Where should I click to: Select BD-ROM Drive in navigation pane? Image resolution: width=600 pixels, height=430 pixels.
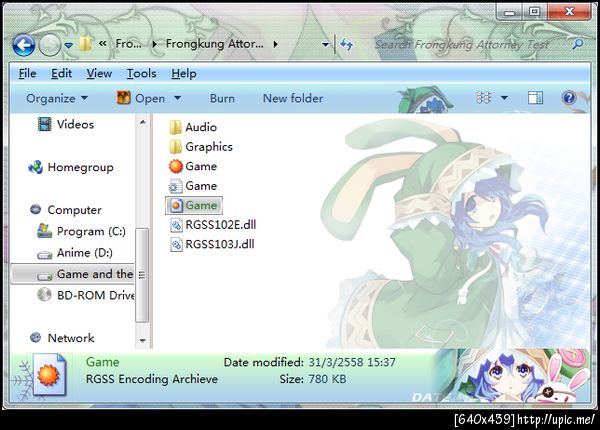click(x=96, y=295)
